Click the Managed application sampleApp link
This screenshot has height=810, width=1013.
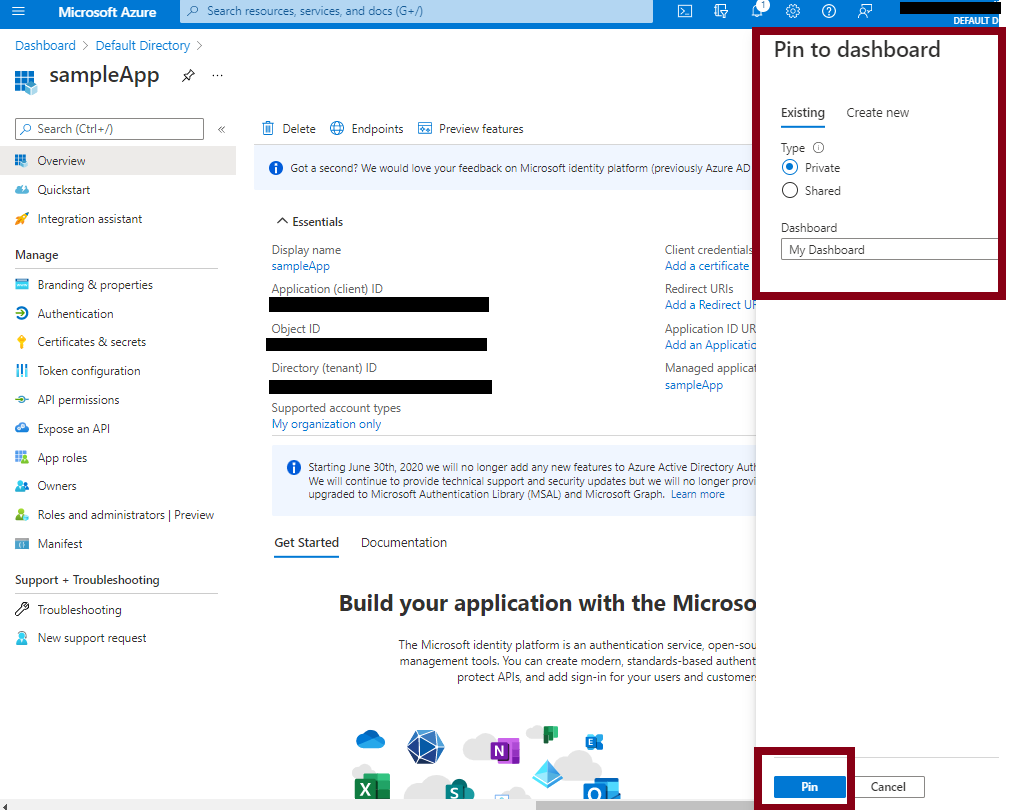coord(694,385)
